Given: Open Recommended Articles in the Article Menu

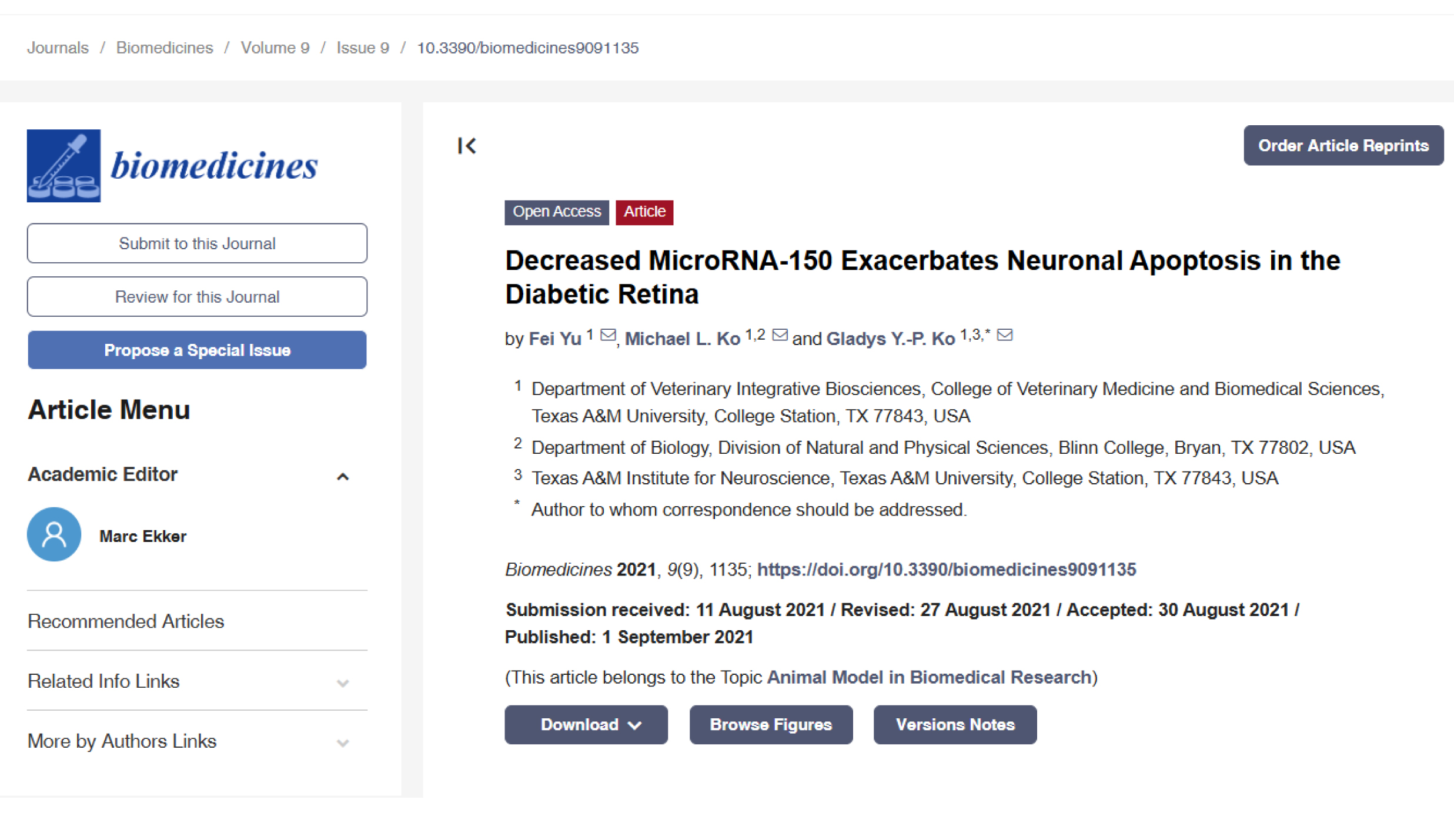Looking at the screenshot, I should 126,621.
